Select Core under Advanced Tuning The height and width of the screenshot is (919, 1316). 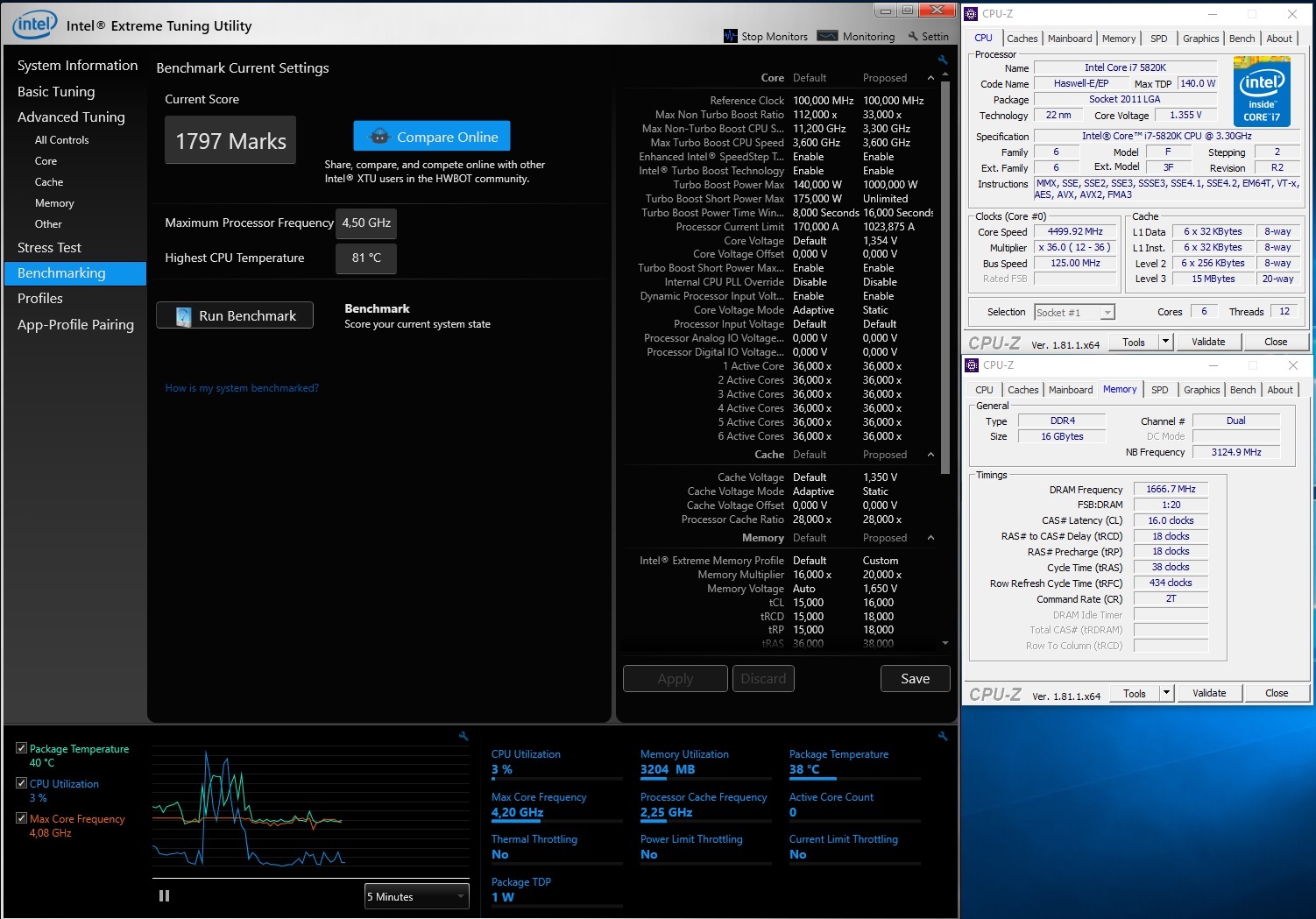point(46,161)
